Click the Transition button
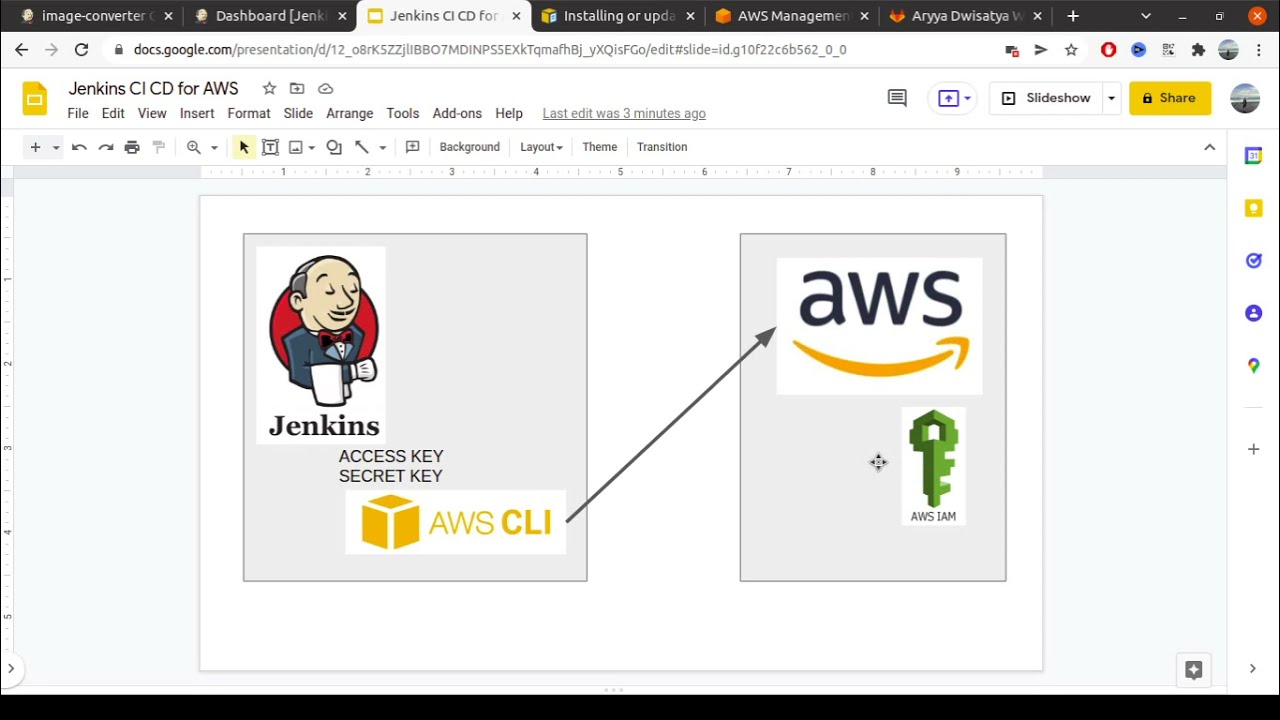This screenshot has width=1280, height=720. [662, 147]
